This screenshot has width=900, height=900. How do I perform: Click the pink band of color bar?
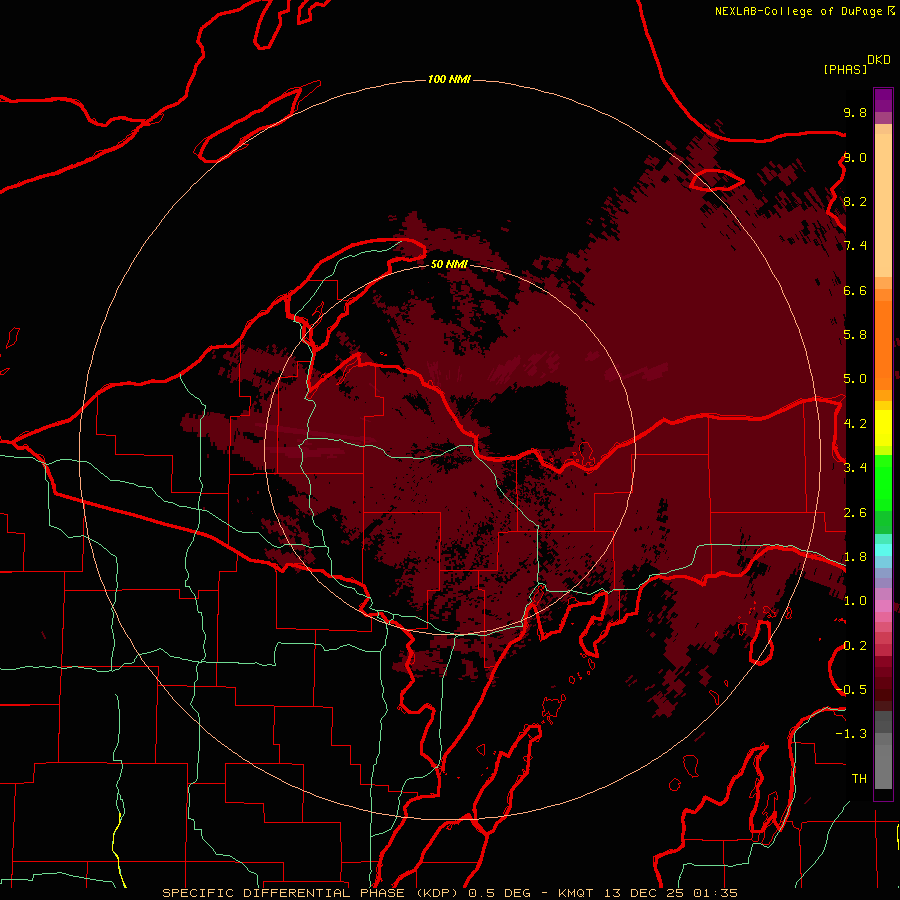coord(883,606)
